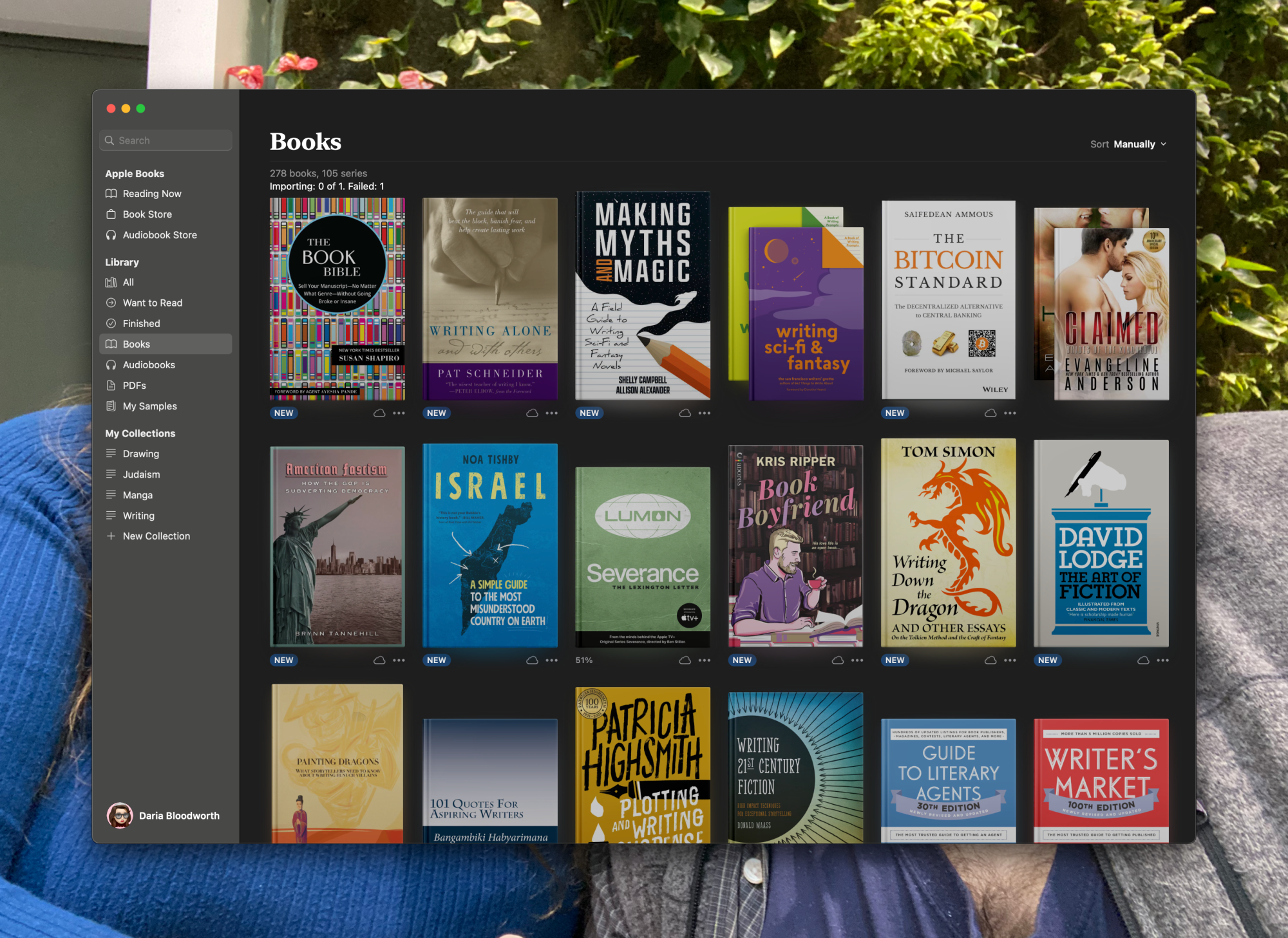Open more options under The Bitcoin Standard

point(1010,413)
